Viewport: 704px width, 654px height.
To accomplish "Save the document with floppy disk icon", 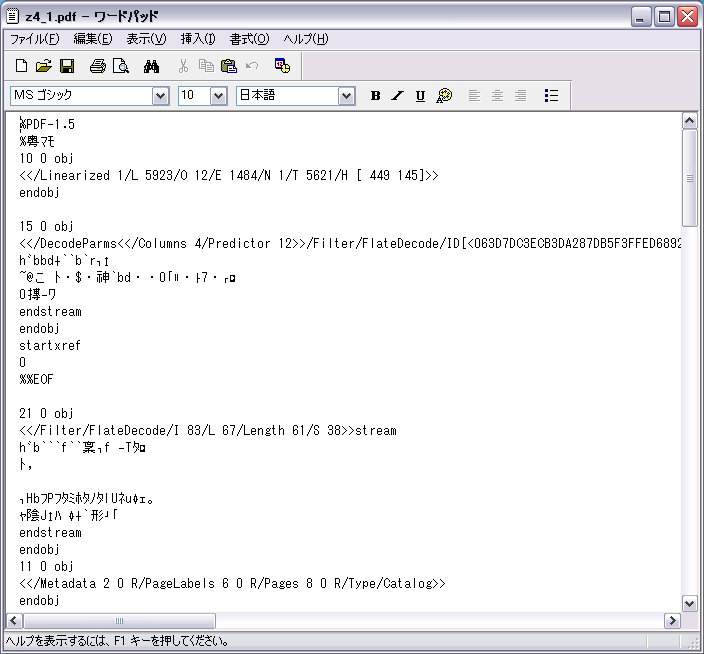I will click(x=67, y=66).
